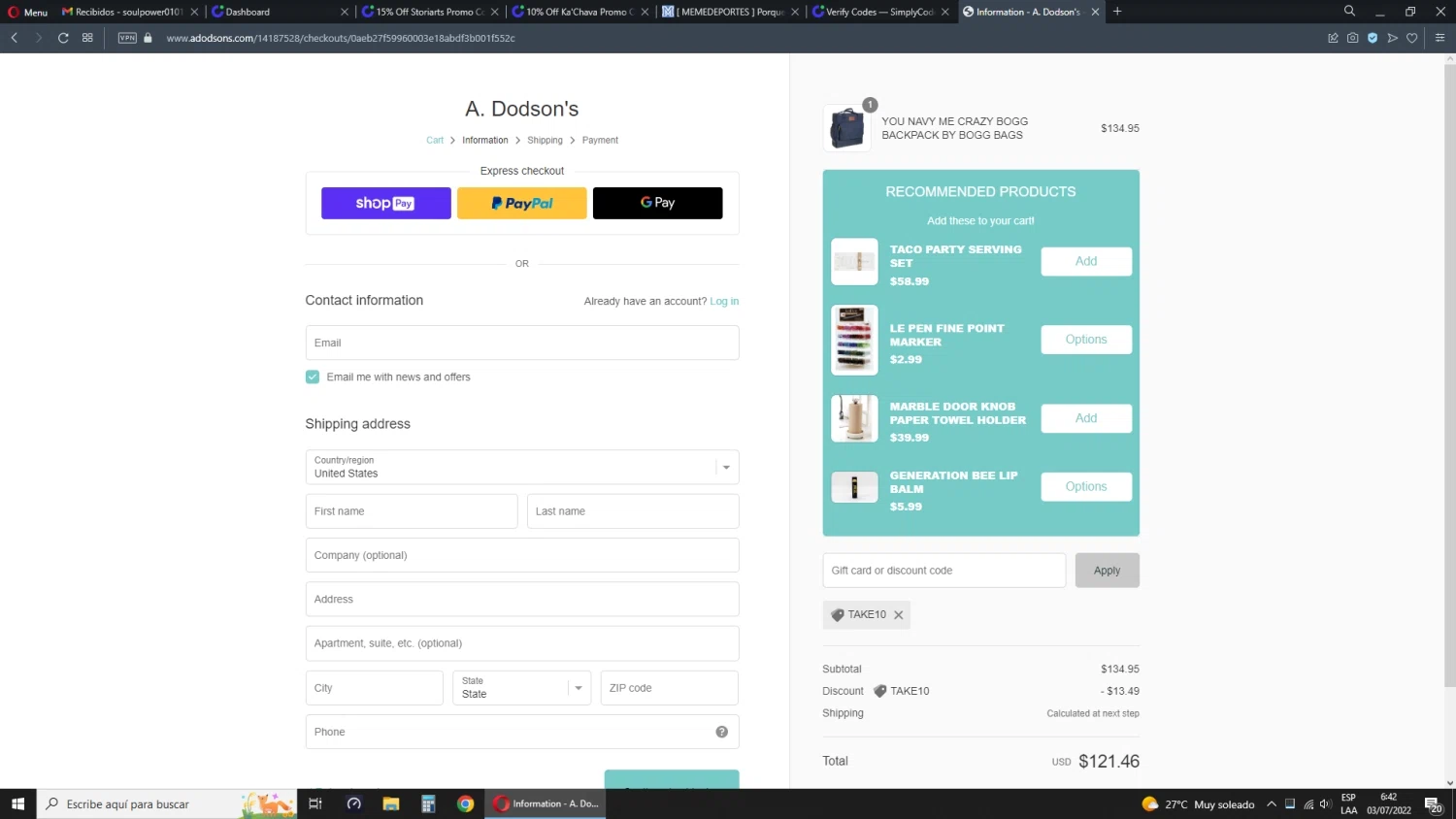
Task: Switch to the MEMEDEPORTES tab
Action: coord(731,12)
